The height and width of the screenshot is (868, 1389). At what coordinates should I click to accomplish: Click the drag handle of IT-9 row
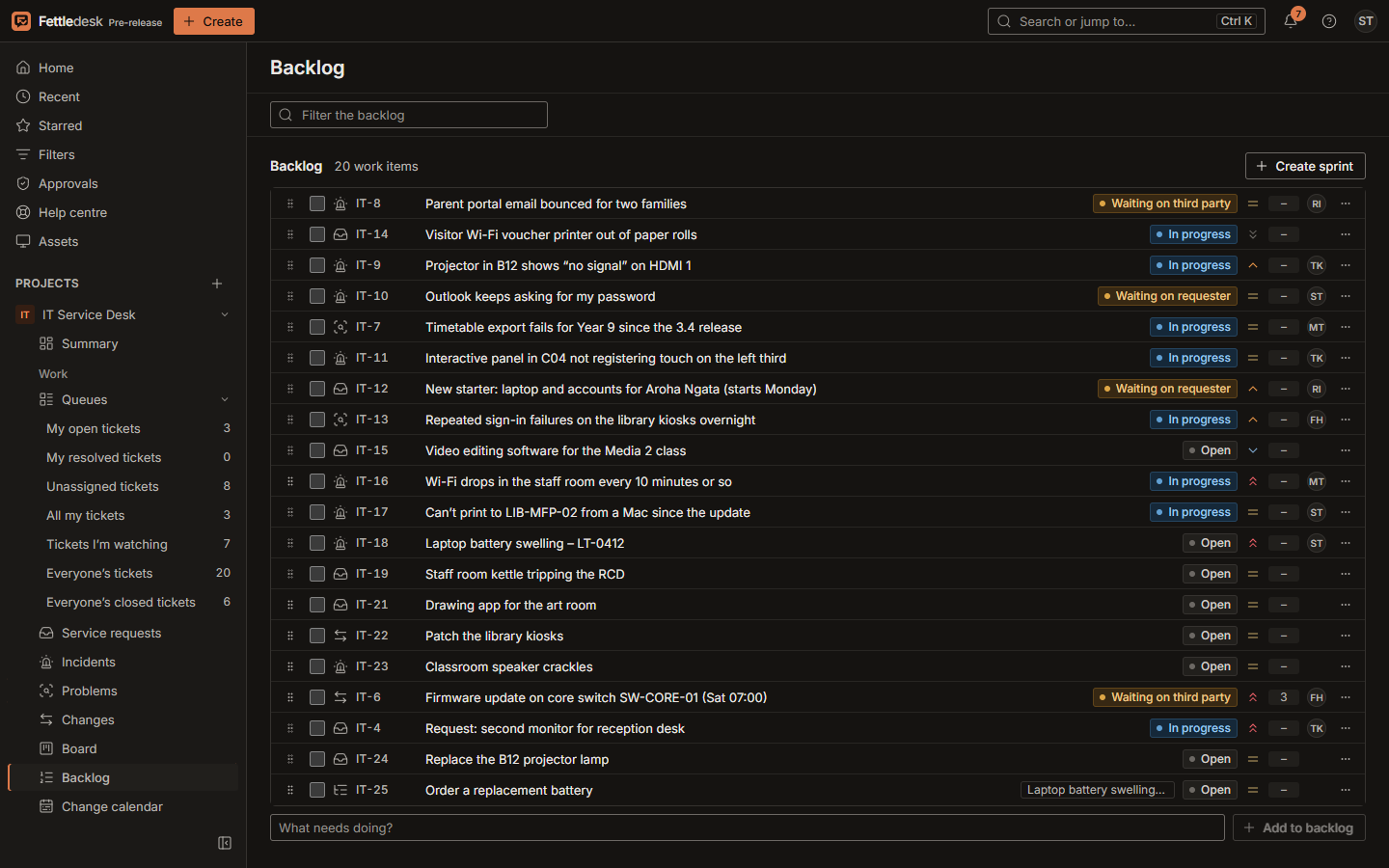(x=290, y=265)
